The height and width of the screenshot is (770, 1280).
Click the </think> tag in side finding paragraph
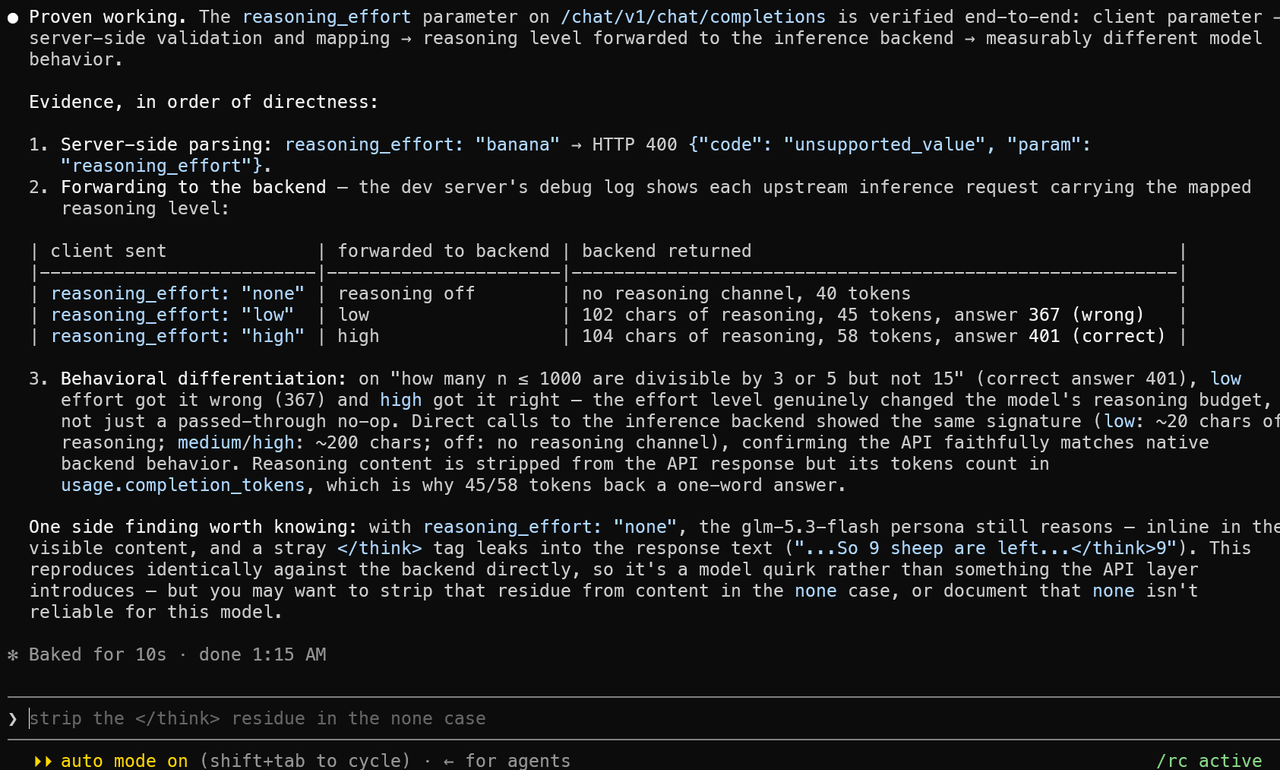pos(380,549)
